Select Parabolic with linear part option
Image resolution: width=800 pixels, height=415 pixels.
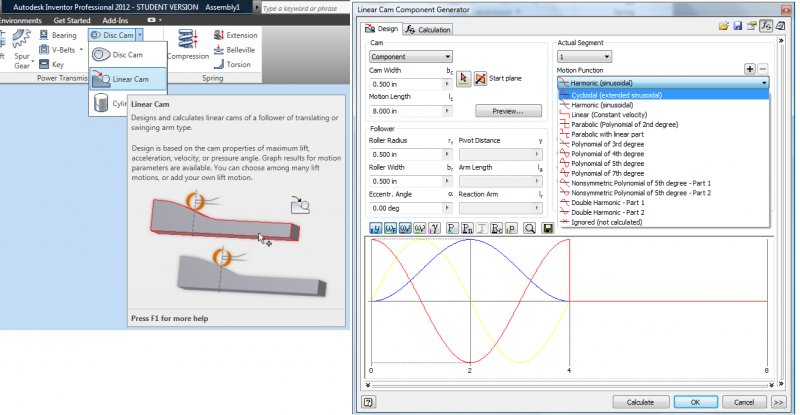click(663, 134)
